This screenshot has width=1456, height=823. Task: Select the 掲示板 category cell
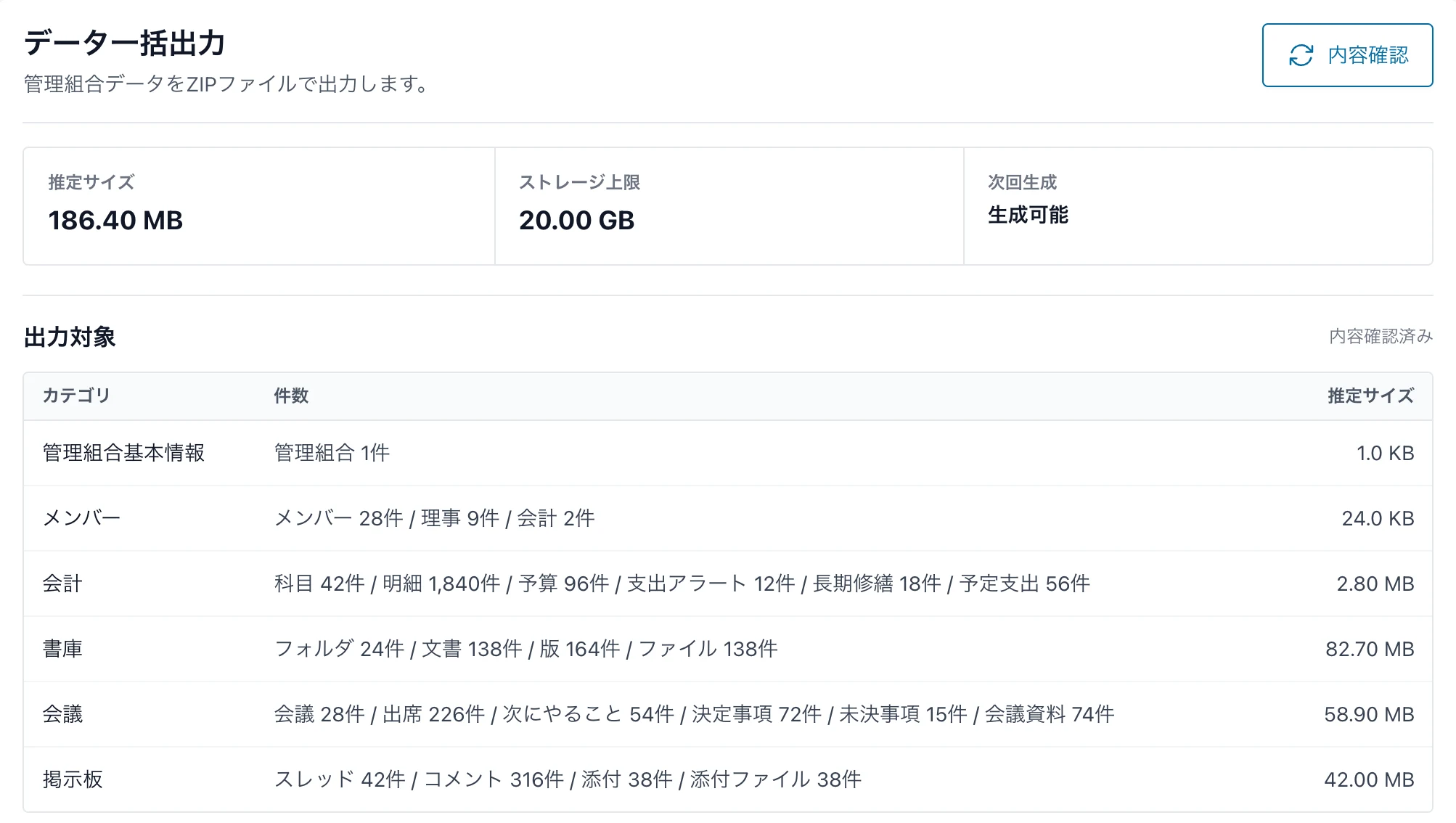tap(73, 779)
